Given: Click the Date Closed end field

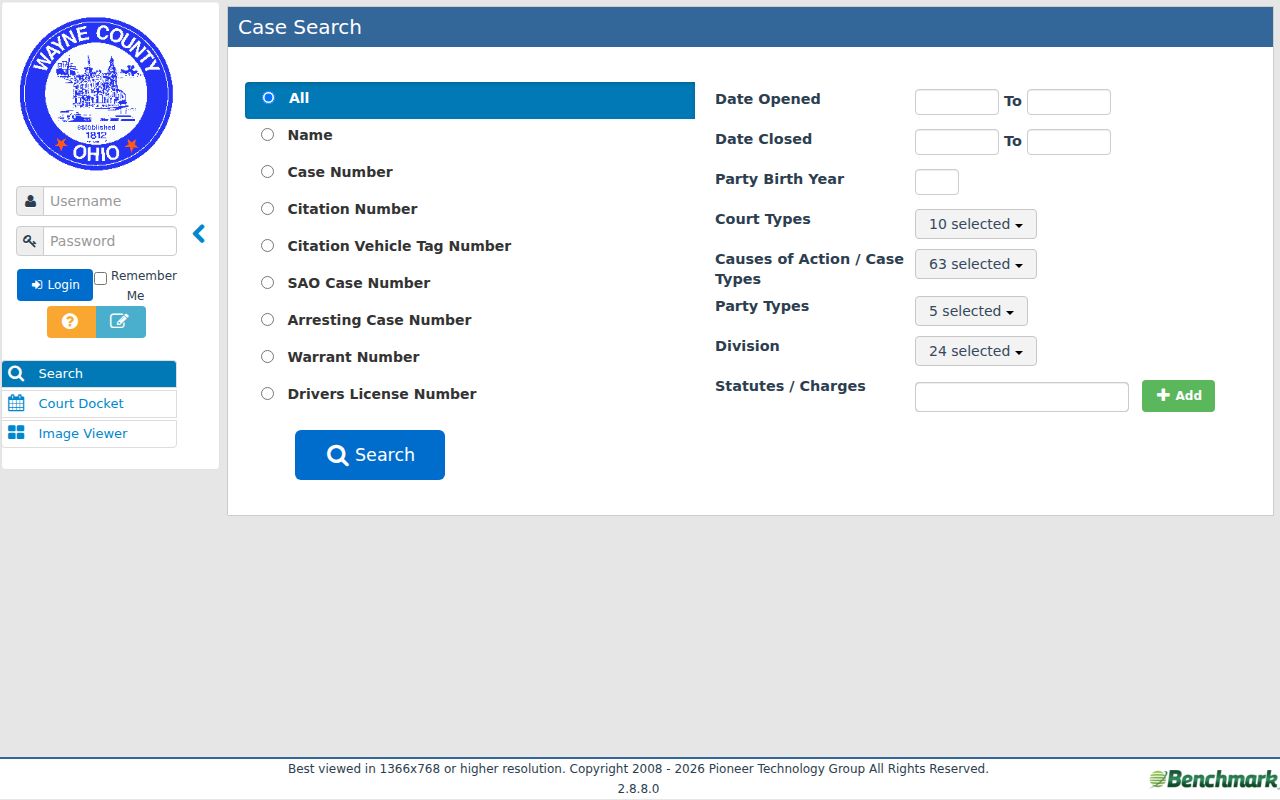Looking at the screenshot, I should click(1069, 142).
